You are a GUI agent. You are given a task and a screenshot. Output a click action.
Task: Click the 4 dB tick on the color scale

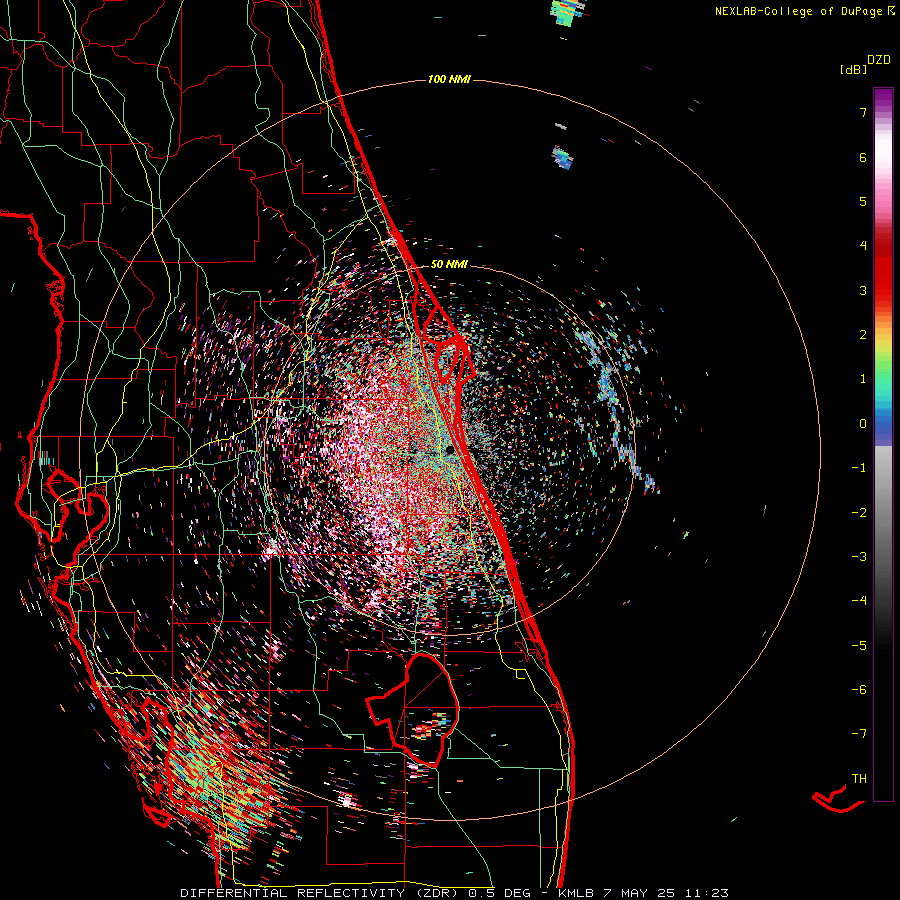863,246
